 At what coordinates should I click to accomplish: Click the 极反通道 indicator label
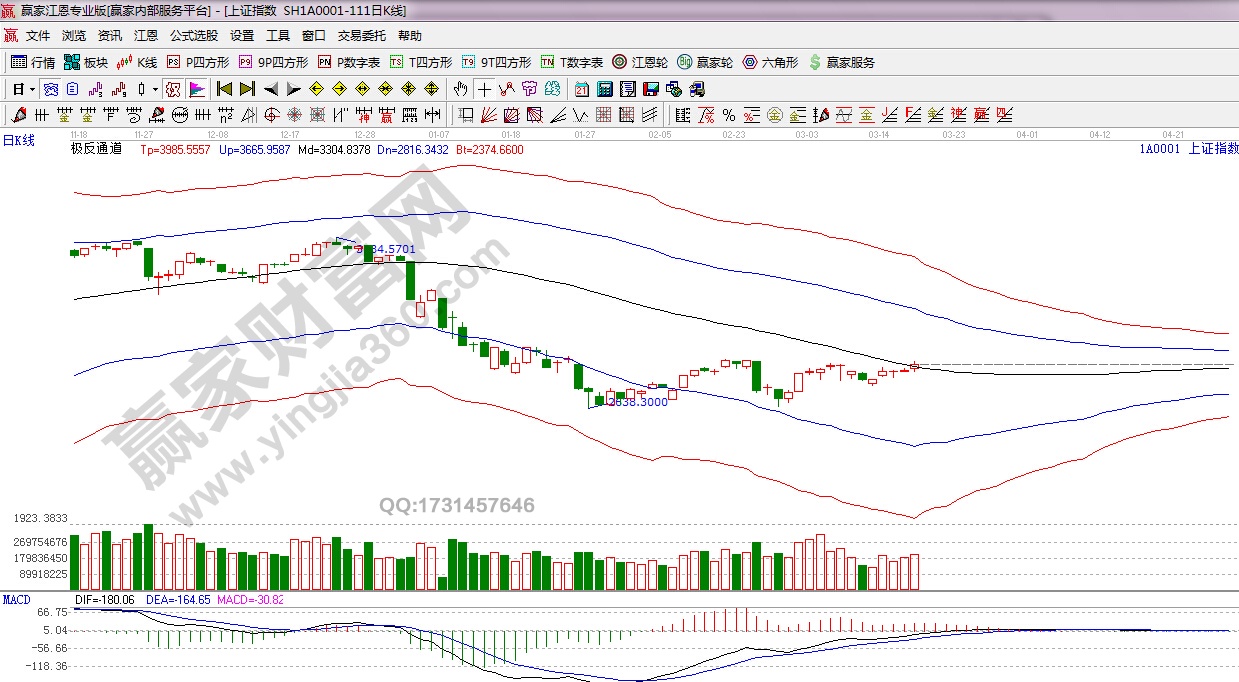pyautogui.click(x=96, y=149)
